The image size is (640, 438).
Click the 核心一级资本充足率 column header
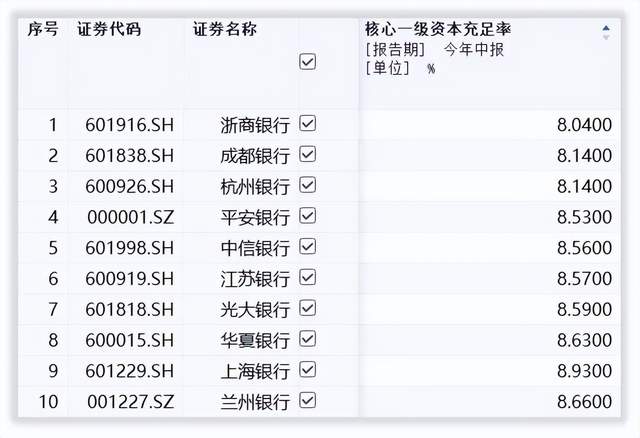(x=438, y=29)
